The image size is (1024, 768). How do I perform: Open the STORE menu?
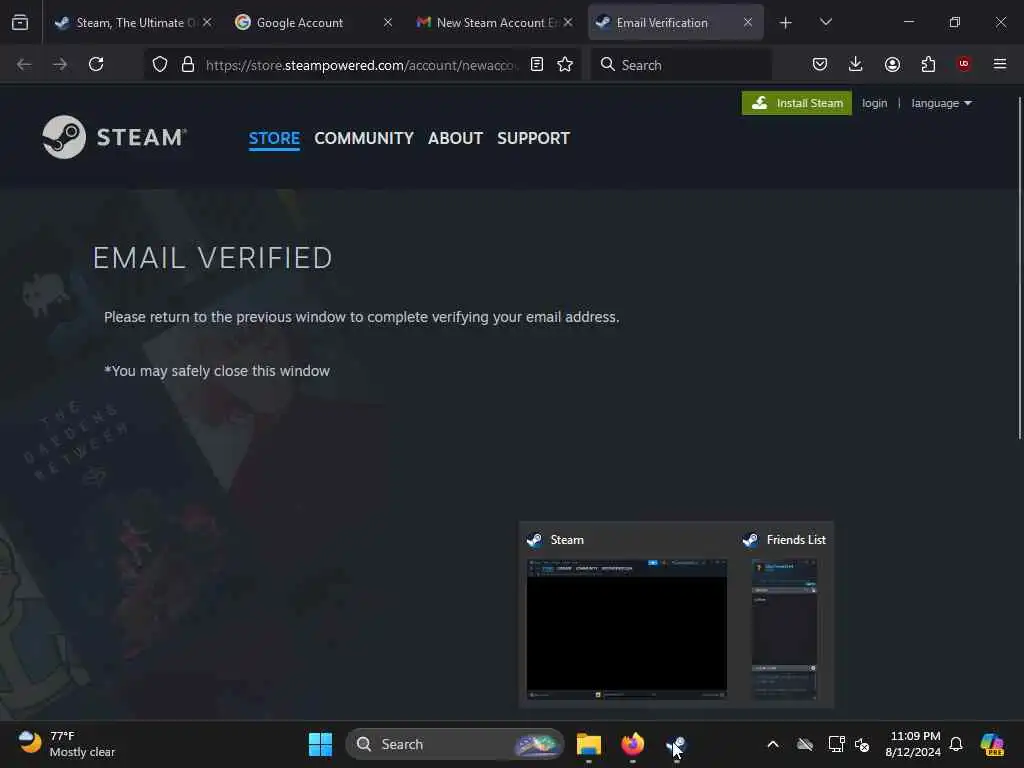click(x=274, y=138)
